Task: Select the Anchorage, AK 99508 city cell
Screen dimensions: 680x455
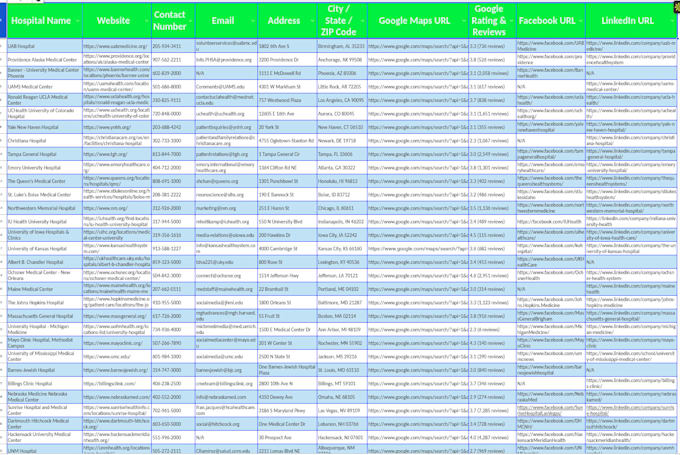Action: click(x=342, y=59)
